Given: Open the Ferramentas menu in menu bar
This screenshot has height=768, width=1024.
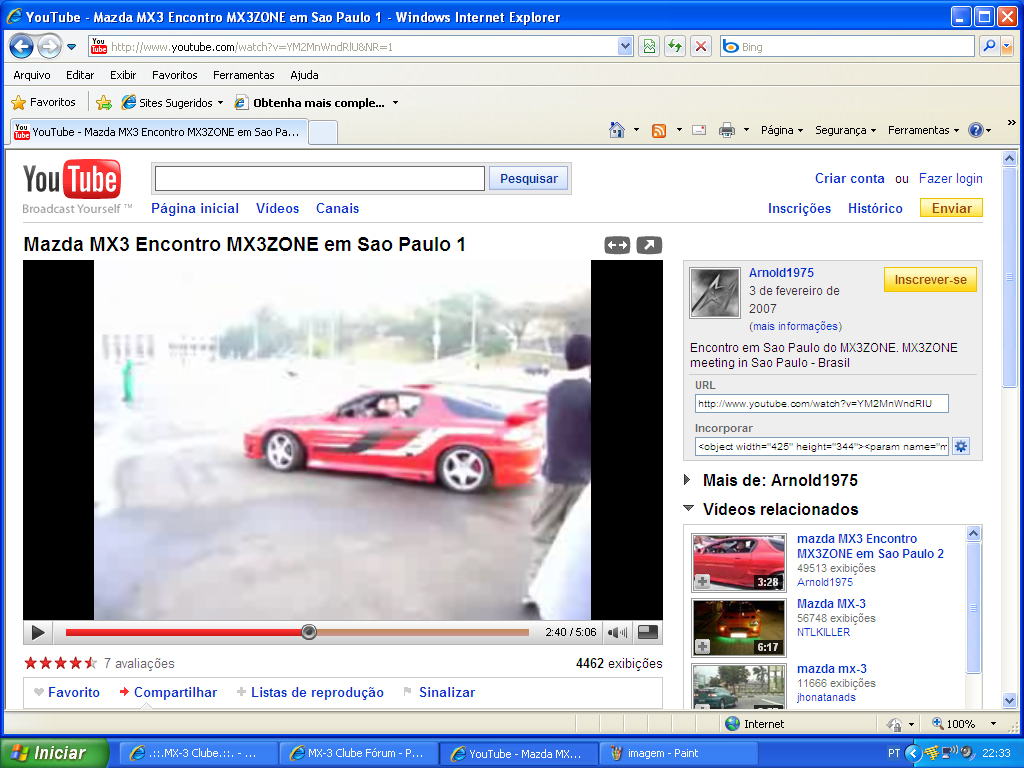Looking at the screenshot, I should coord(243,75).
